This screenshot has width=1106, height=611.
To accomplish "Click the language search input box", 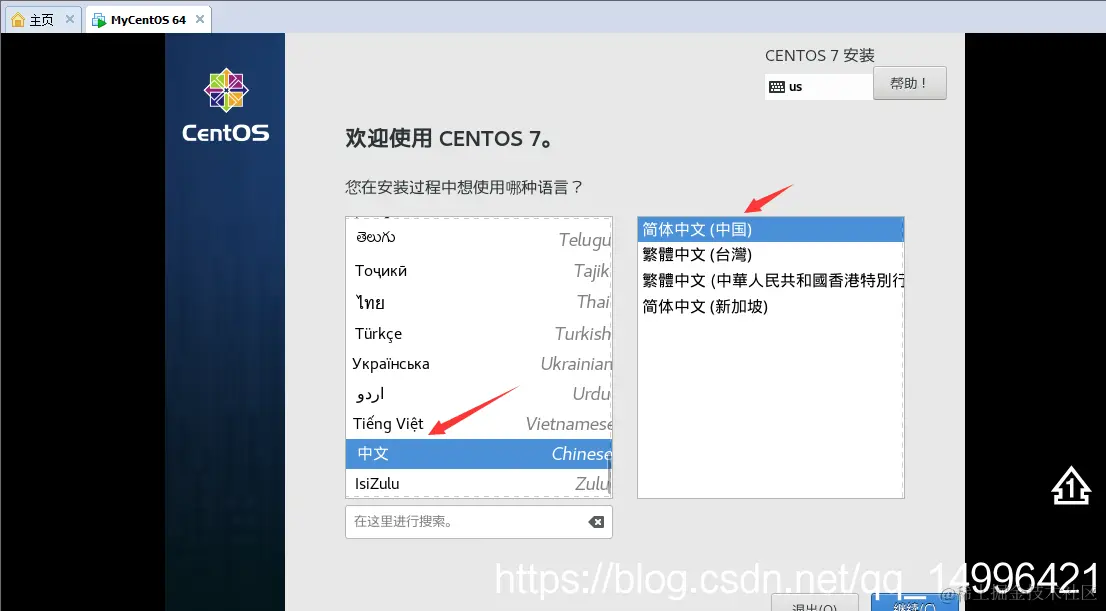I will tap(460, 522).
